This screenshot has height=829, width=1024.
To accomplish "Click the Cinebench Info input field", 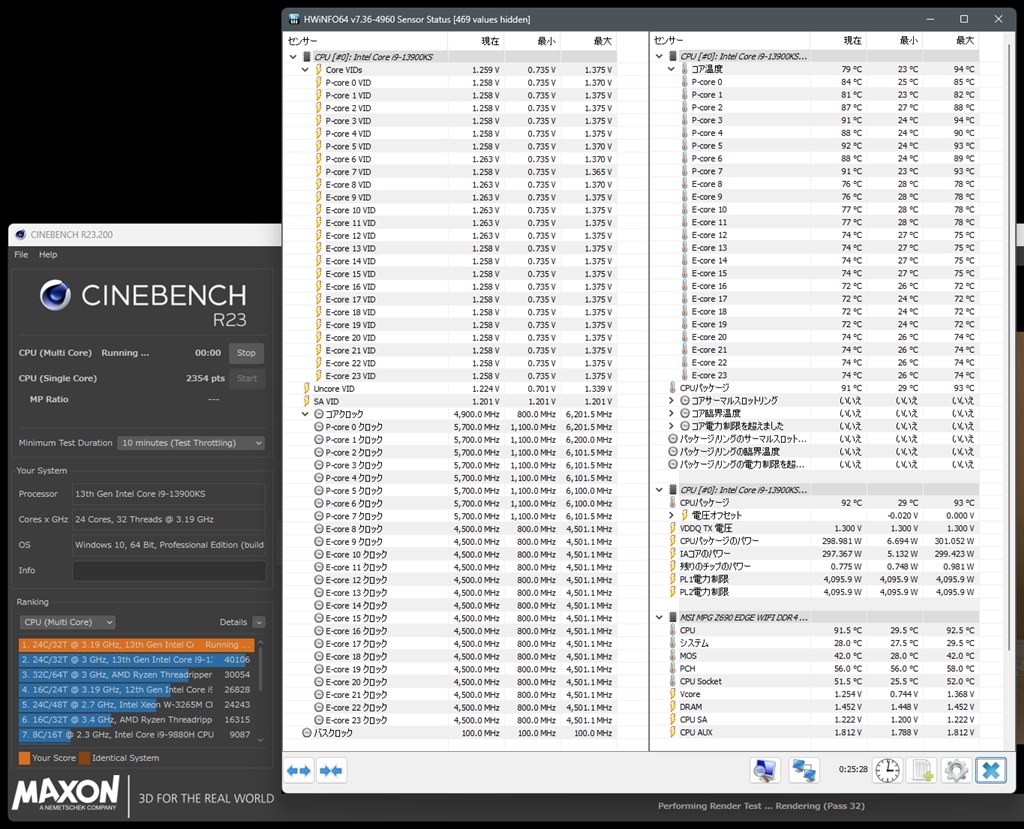I will [168, 570].
